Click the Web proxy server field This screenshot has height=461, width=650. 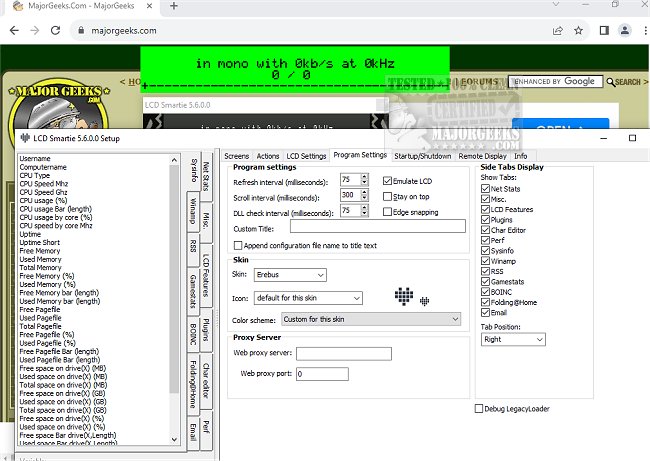click(x=344, y=354)
